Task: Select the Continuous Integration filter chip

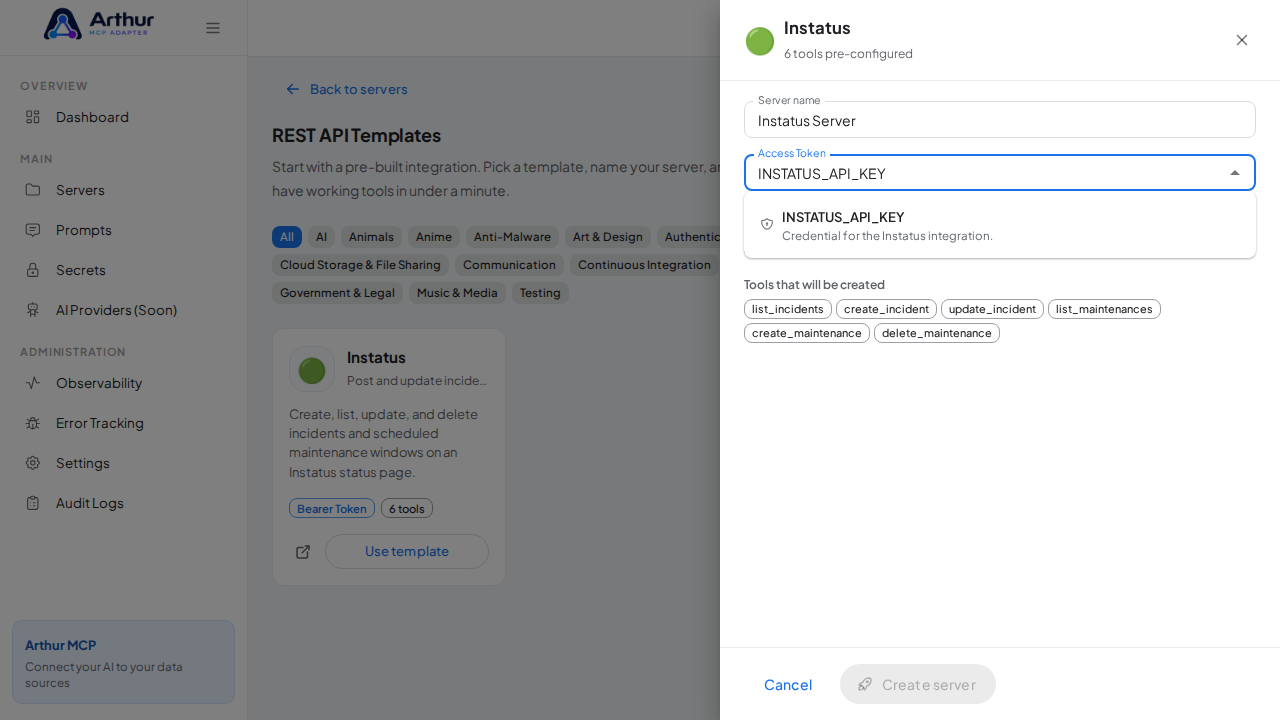Action: pyautogui.click(x=644, y=265)
